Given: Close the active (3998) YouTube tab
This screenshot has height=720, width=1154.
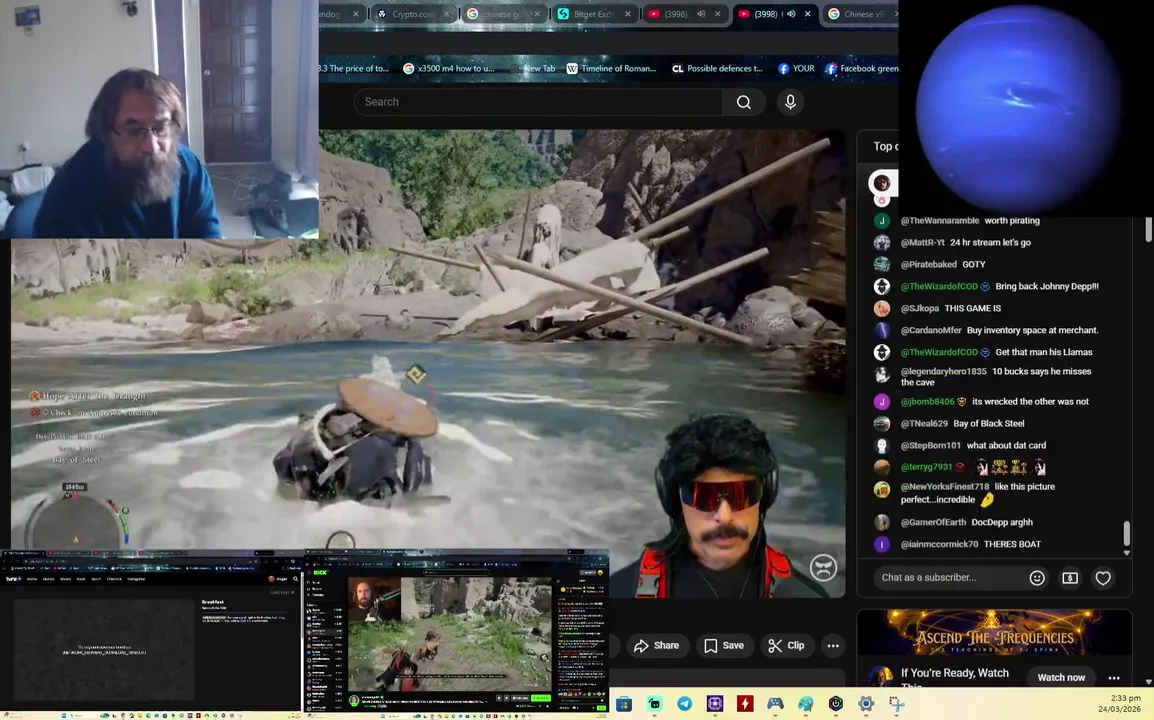Looking at the screenshot, I should click(807, 14).
